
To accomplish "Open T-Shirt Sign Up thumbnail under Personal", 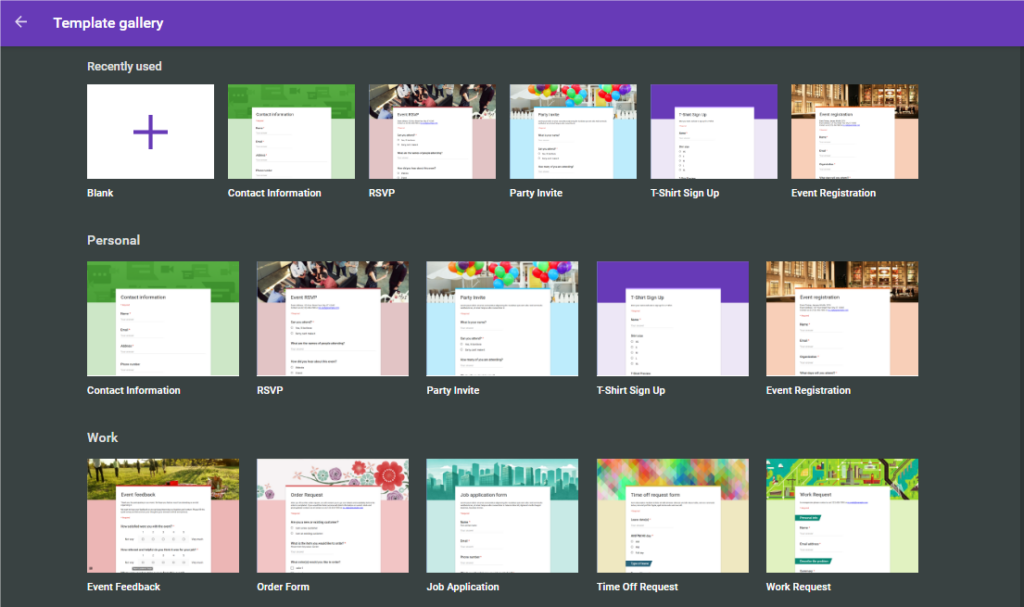I will tap(672, 318).
